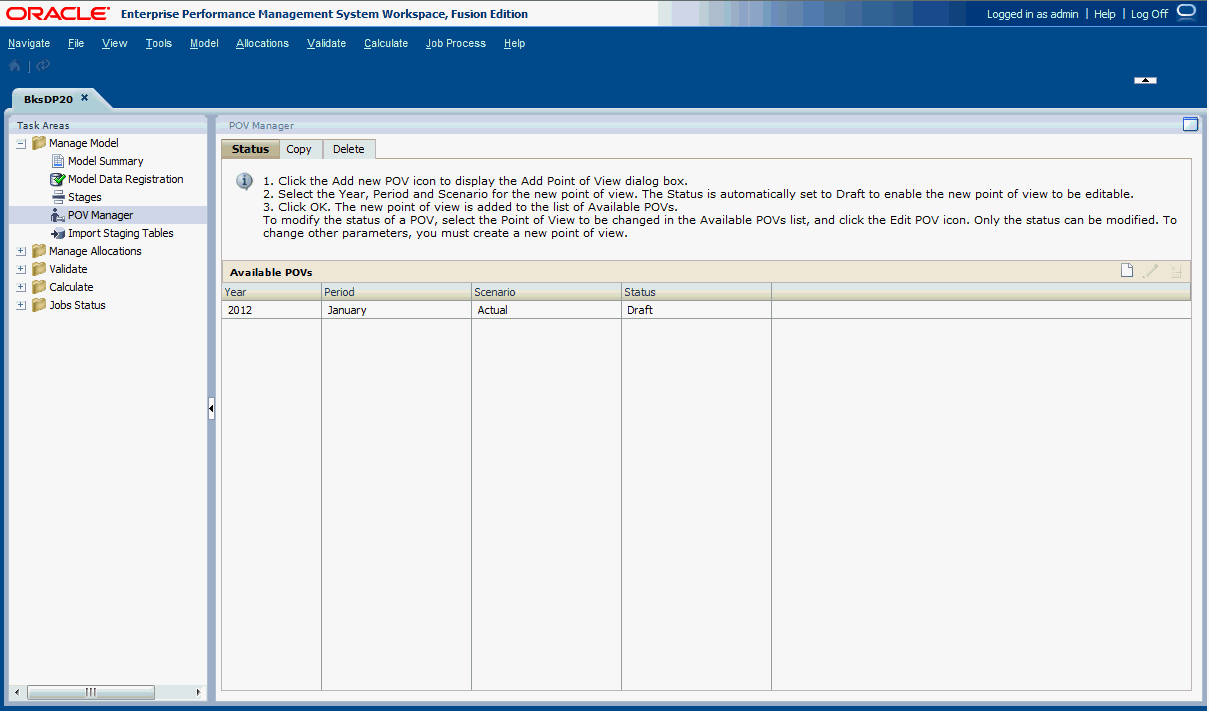Expand the Jobs Status tree node
1209x711 pixels.
click(x=21, y=306)
